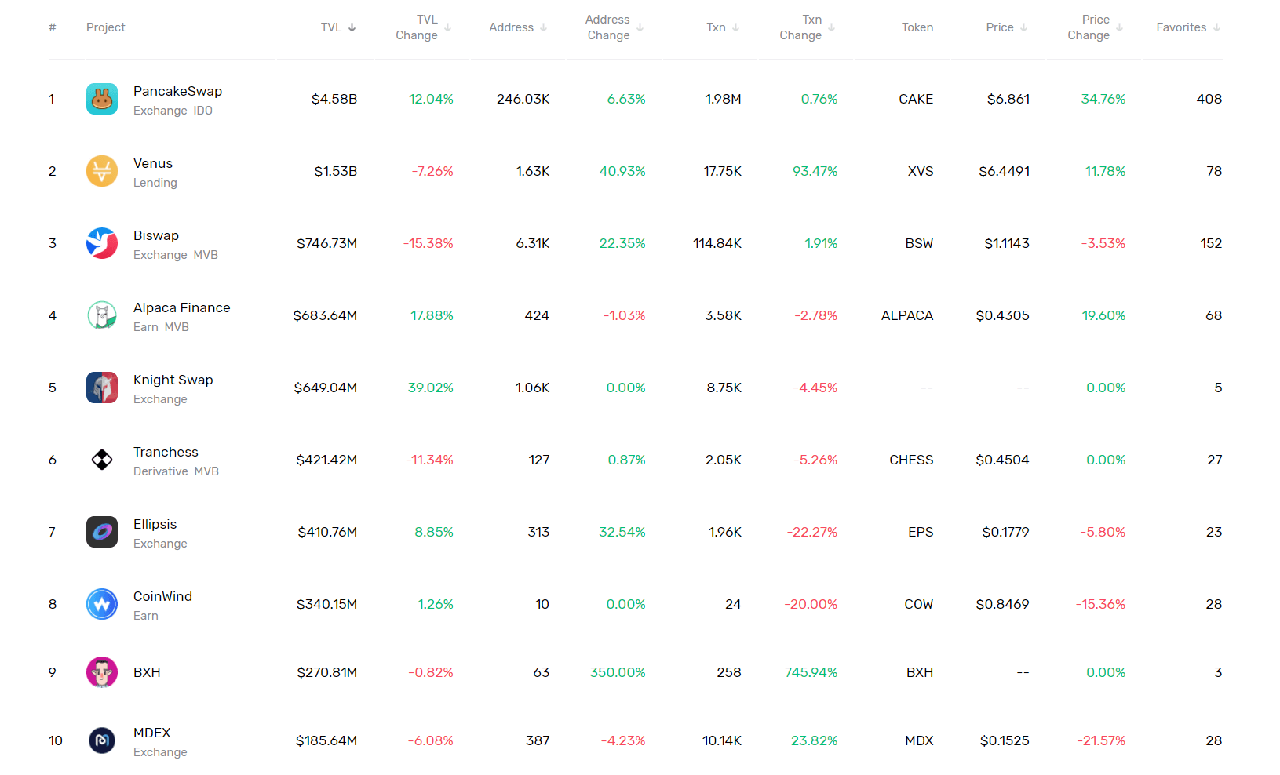Sort by Favorites column arrow

(x=1216, y=27)
